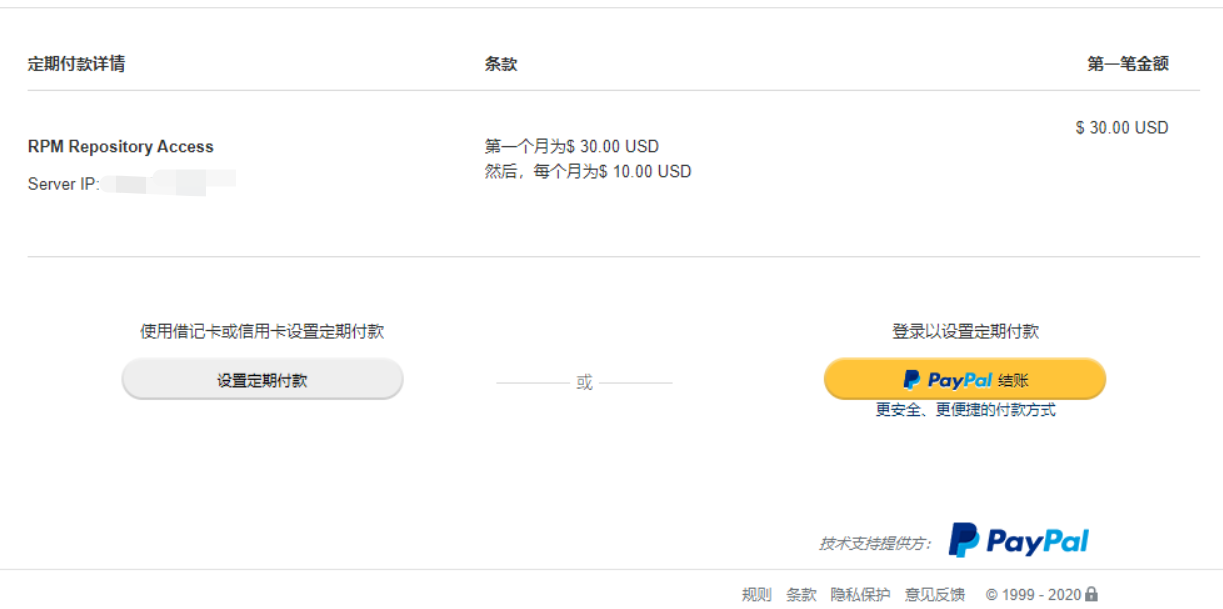Image resolution: width=1223 pixels, height=609 pixels.
Task: Click the $ 30.00 USD first payment amount
Action: [x=1122, y=128]
